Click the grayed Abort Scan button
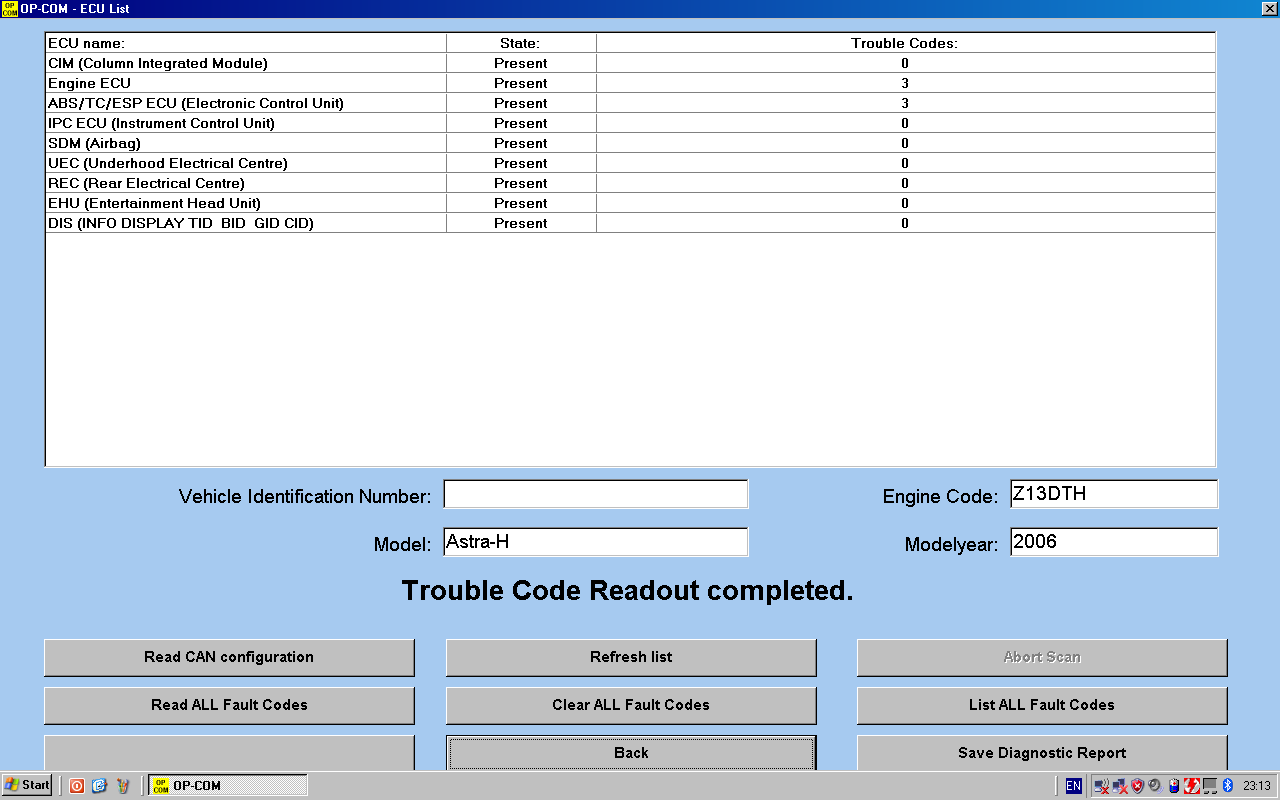This screenshot has height=800, width=1280. click(1042, 657)
